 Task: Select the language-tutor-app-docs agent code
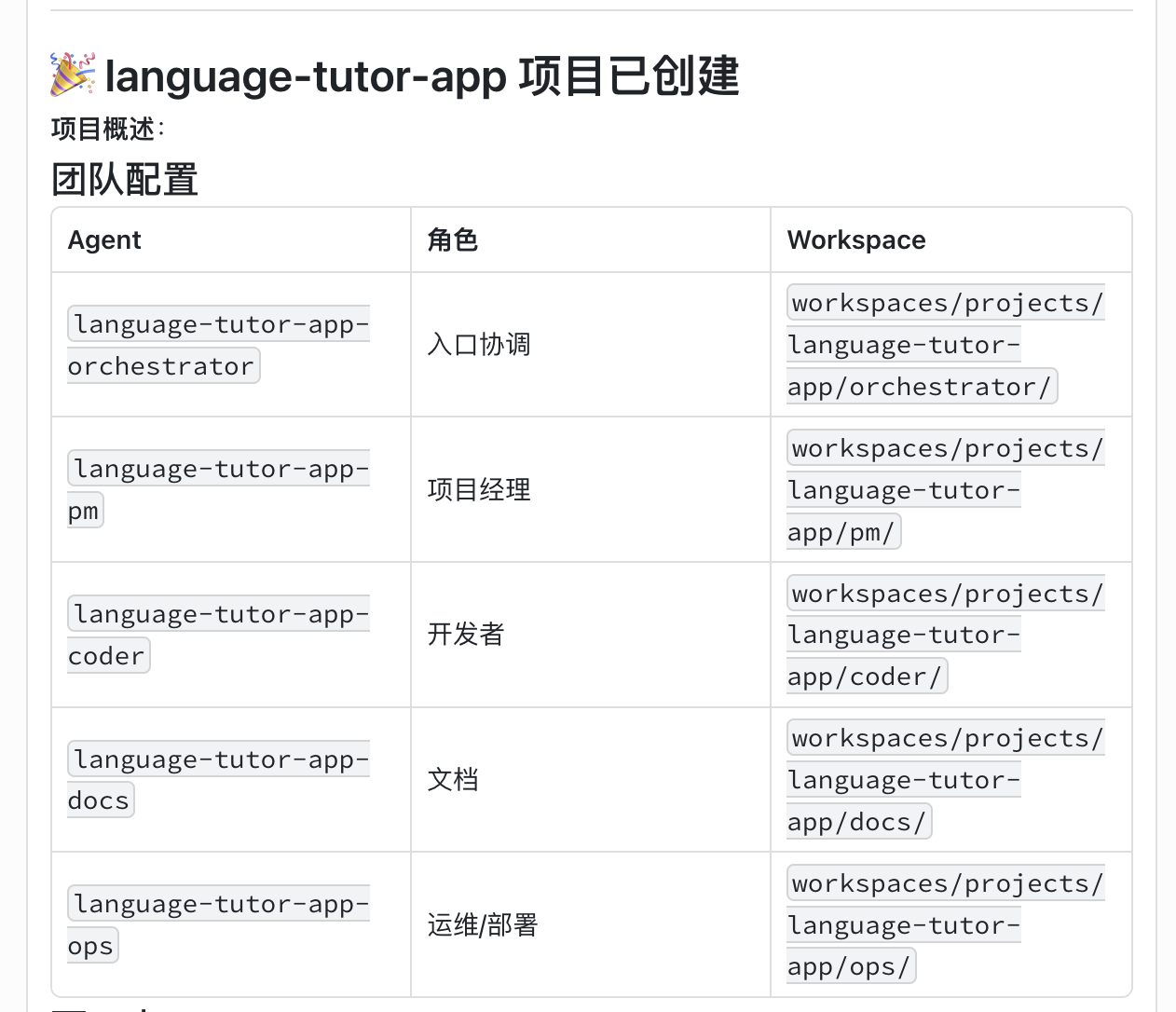(x=218, y=780)
